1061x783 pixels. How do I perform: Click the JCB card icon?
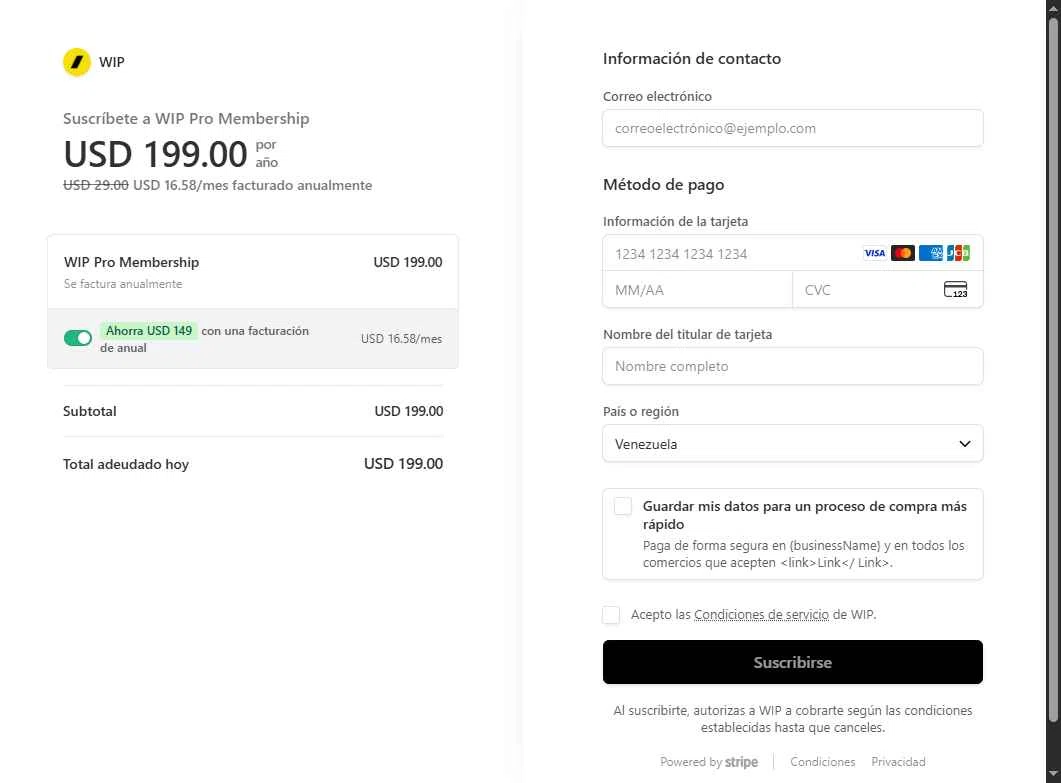[958, 253]
